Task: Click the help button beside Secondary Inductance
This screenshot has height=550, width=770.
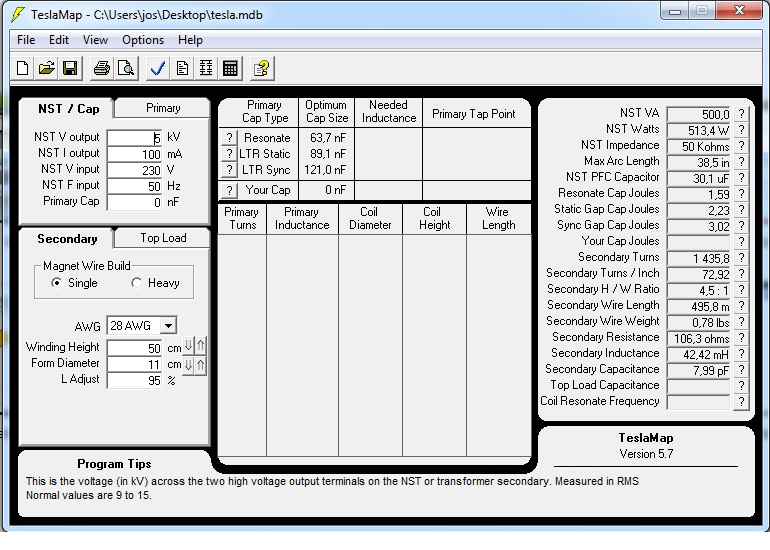Action: (742, 354)
